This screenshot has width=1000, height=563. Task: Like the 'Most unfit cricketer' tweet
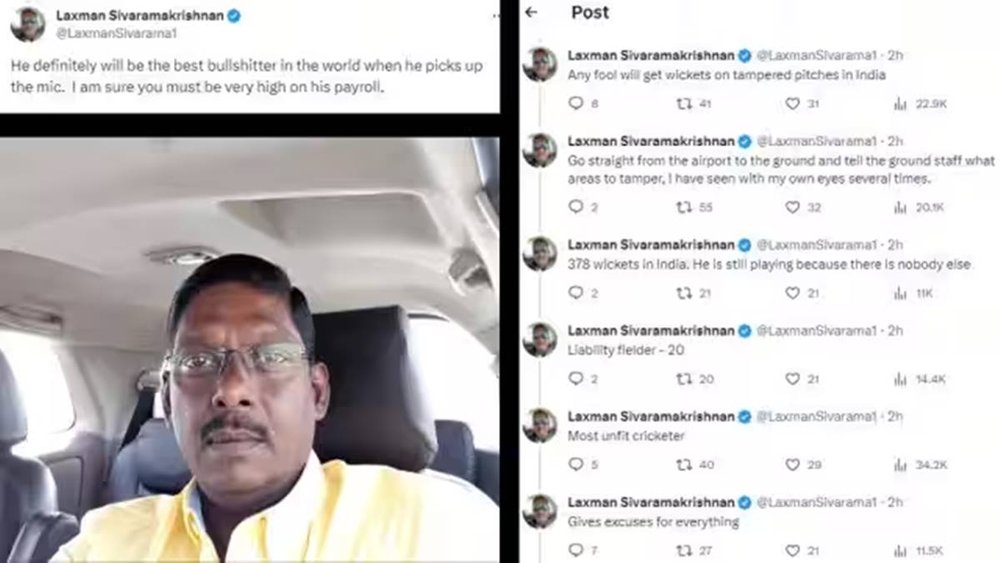click(x=792, y=465)
